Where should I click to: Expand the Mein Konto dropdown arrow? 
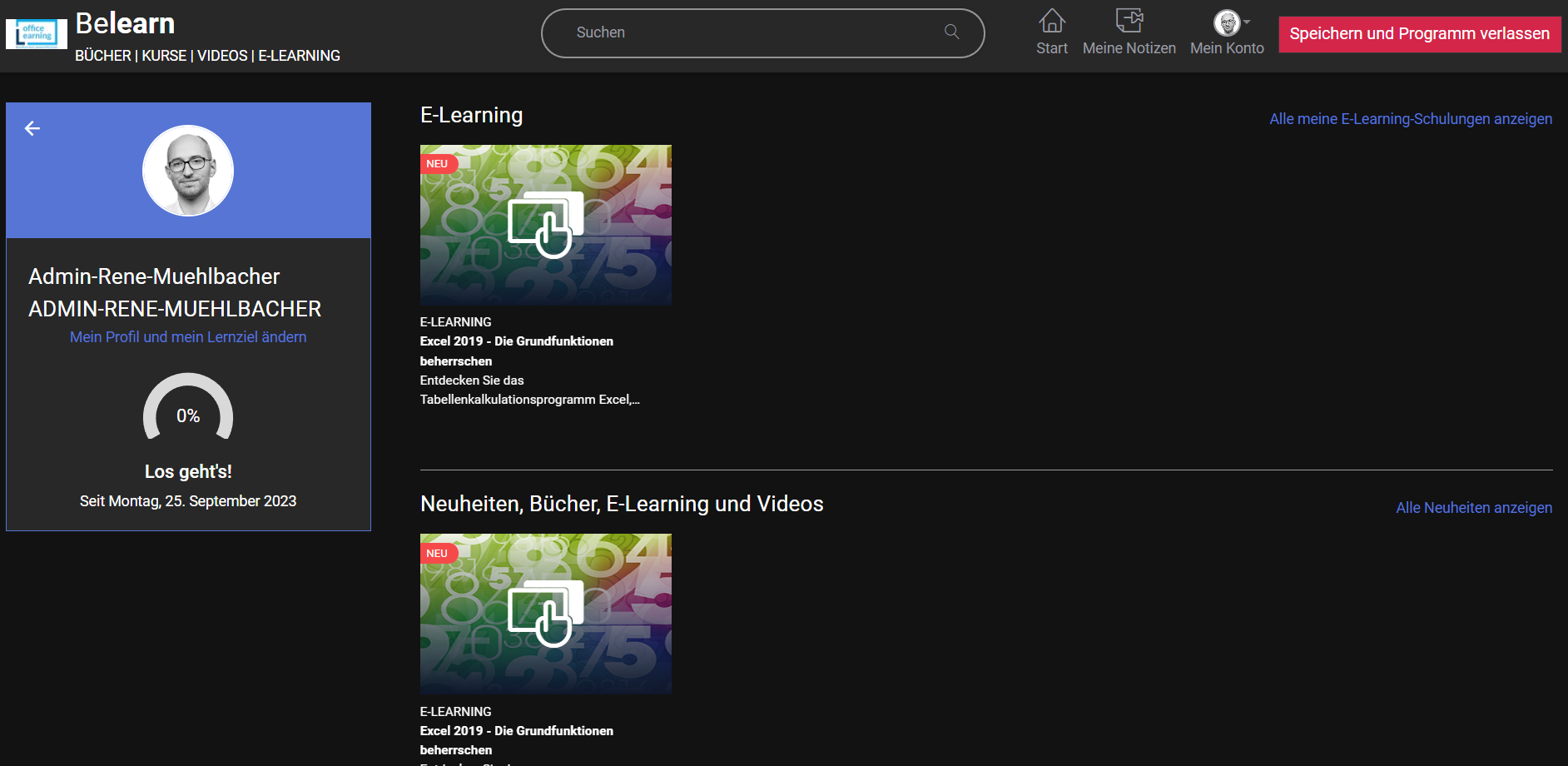[1247, 22]
